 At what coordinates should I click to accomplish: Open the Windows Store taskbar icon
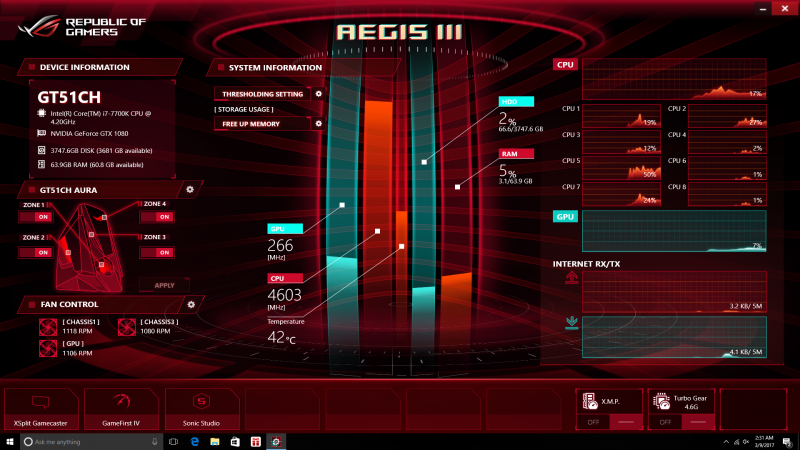point(235,442)
